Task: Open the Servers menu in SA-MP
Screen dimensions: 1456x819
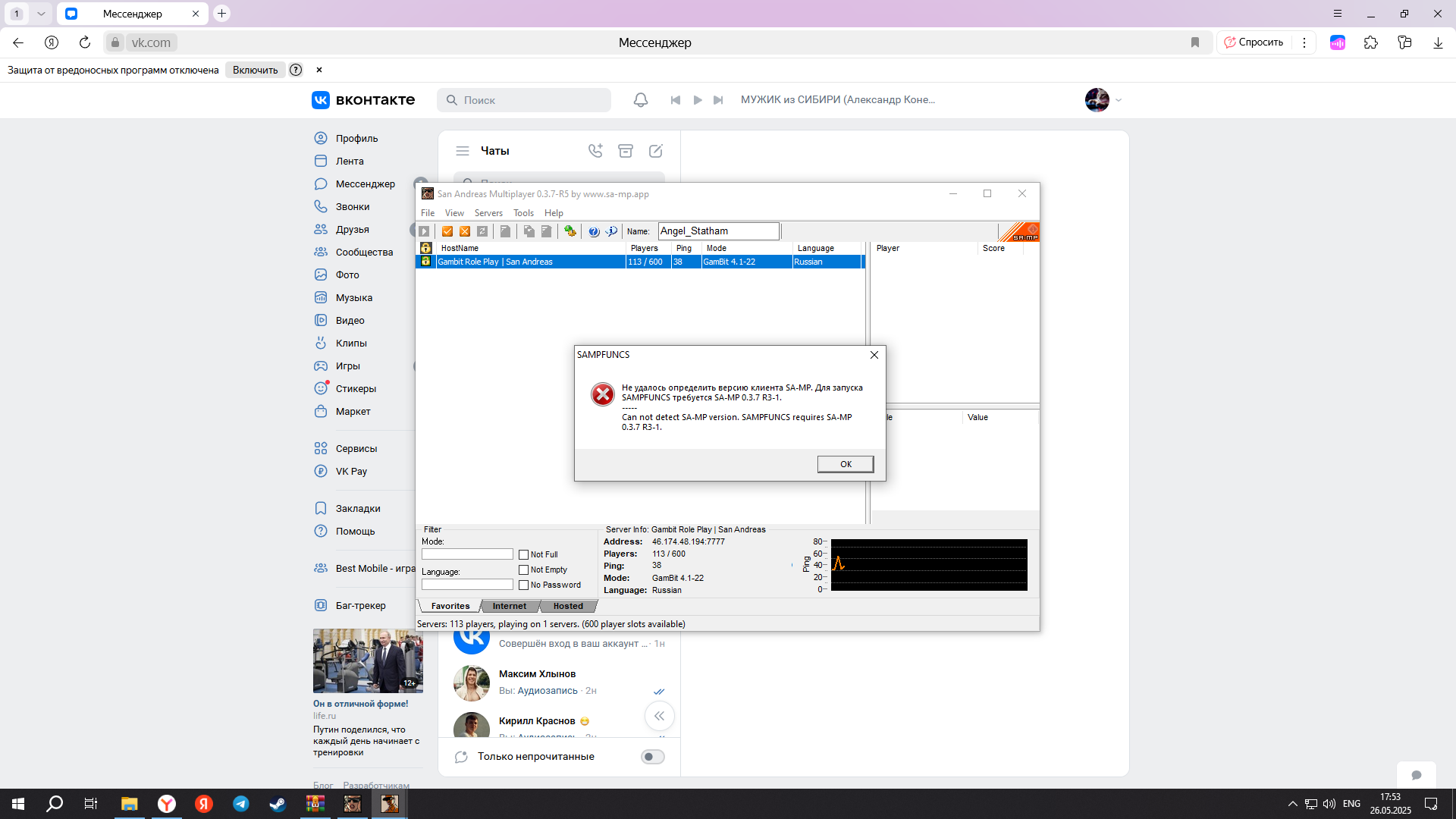Action: 488,213
